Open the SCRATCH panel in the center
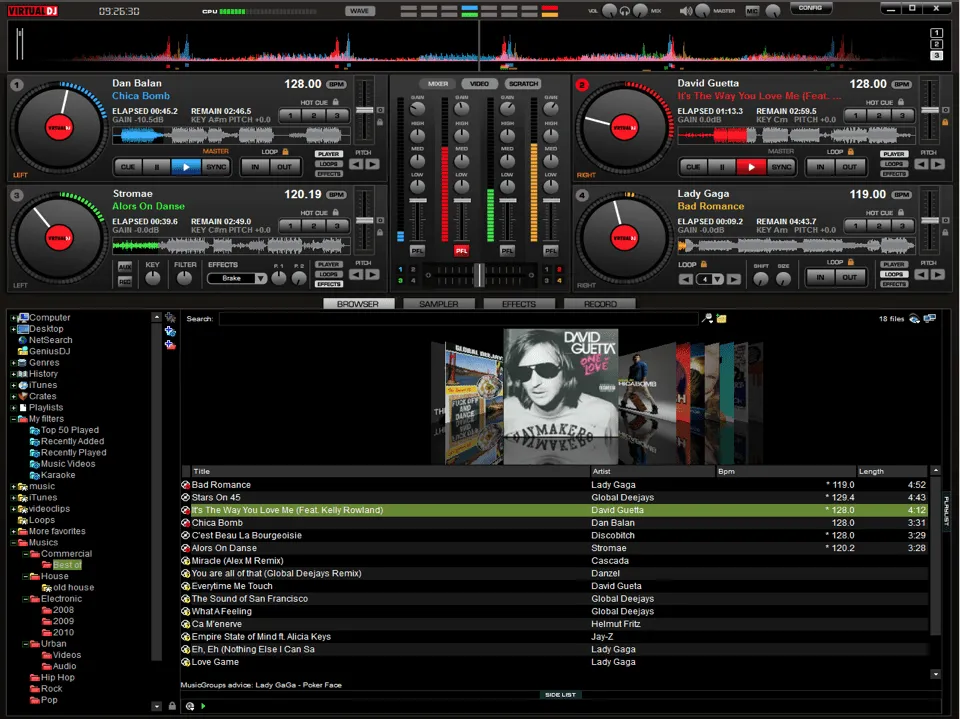The width and height of the screenshot is (960, 719). point(523,84)
